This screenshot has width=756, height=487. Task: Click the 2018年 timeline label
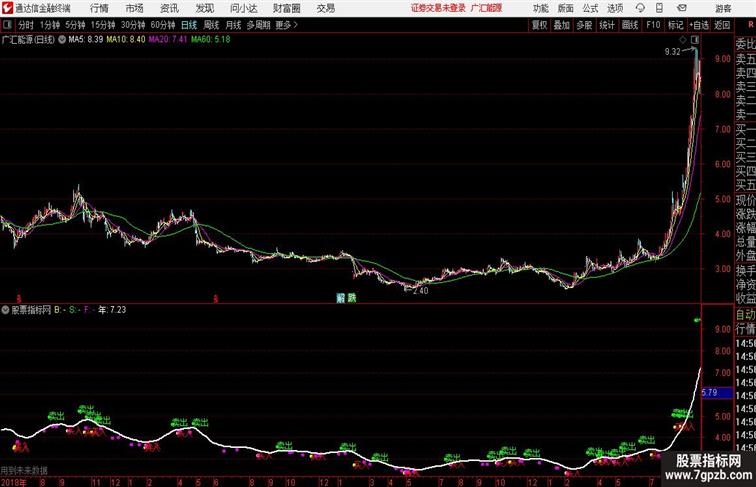coord(14,482)
